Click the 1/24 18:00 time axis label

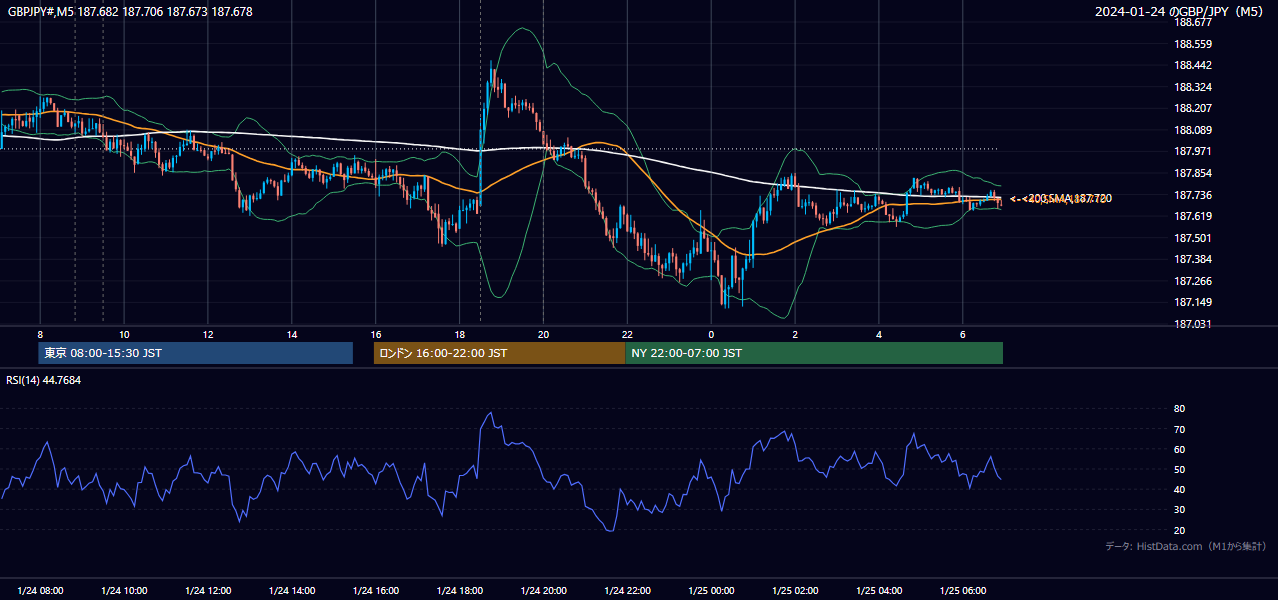tap(460, 591)
